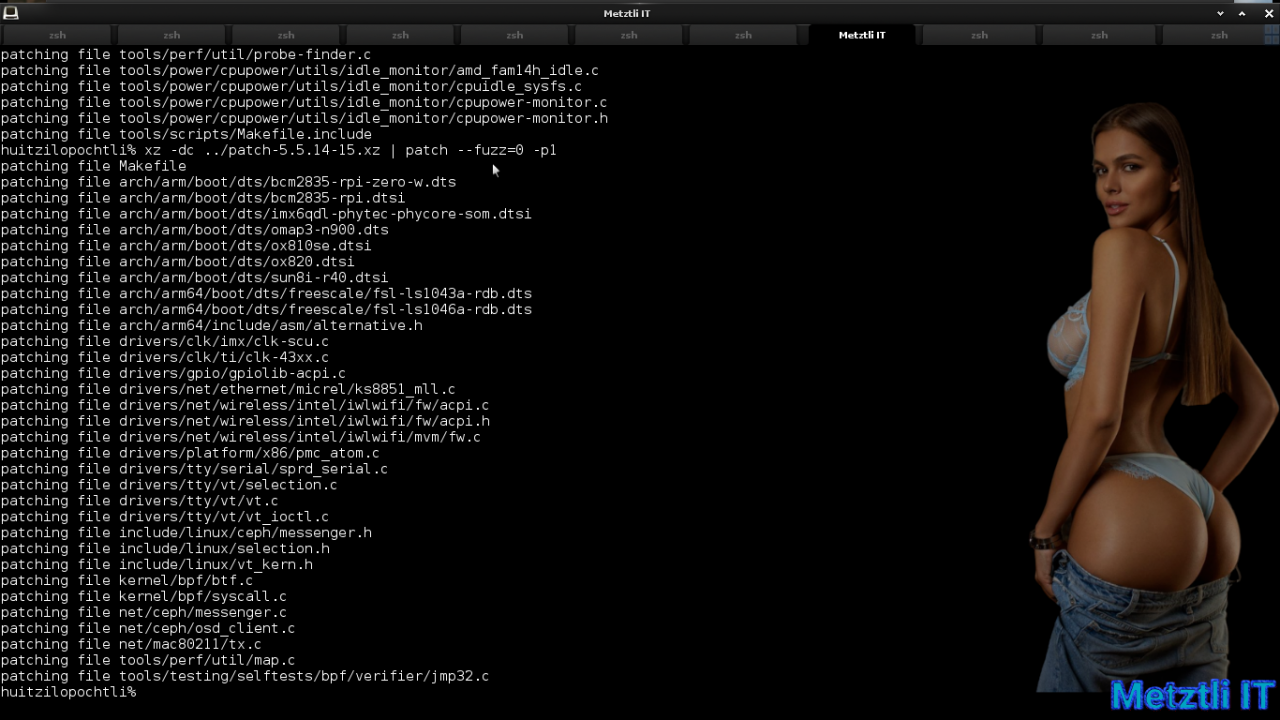Click the cpuidle_sysfs.c line
The image size is (1280, 720).
click(x=291, y=87)
